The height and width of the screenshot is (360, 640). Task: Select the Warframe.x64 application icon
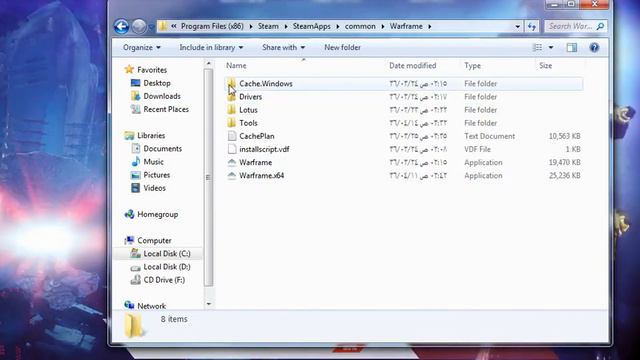point(231,176)
